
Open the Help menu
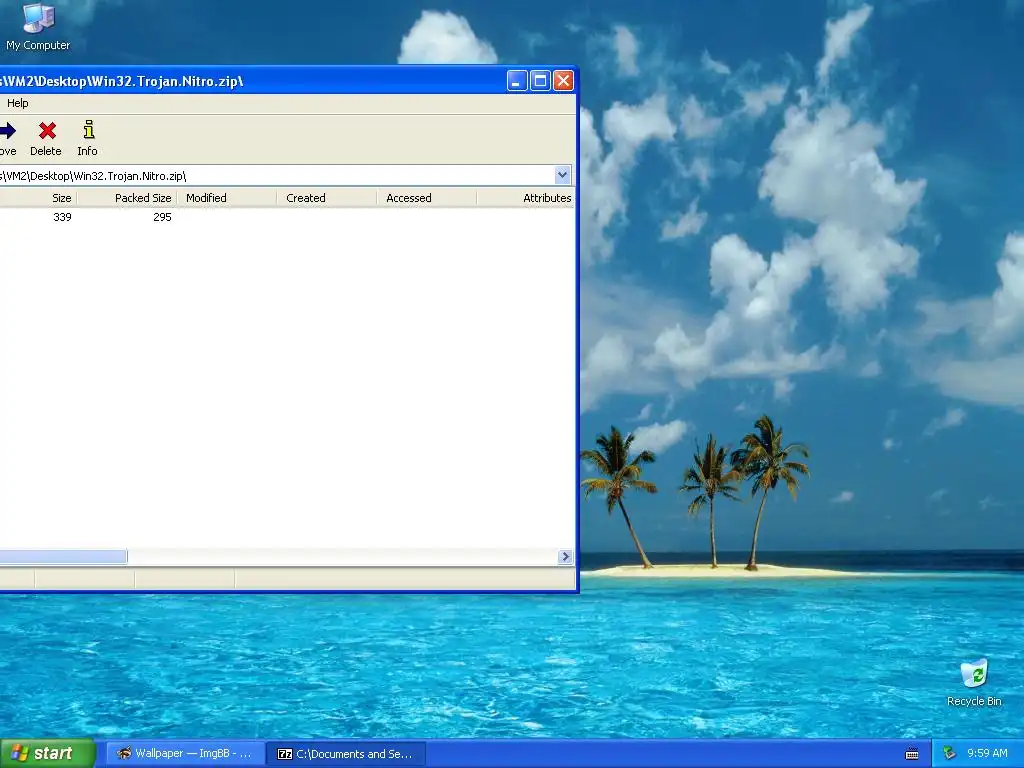point(18,103)
